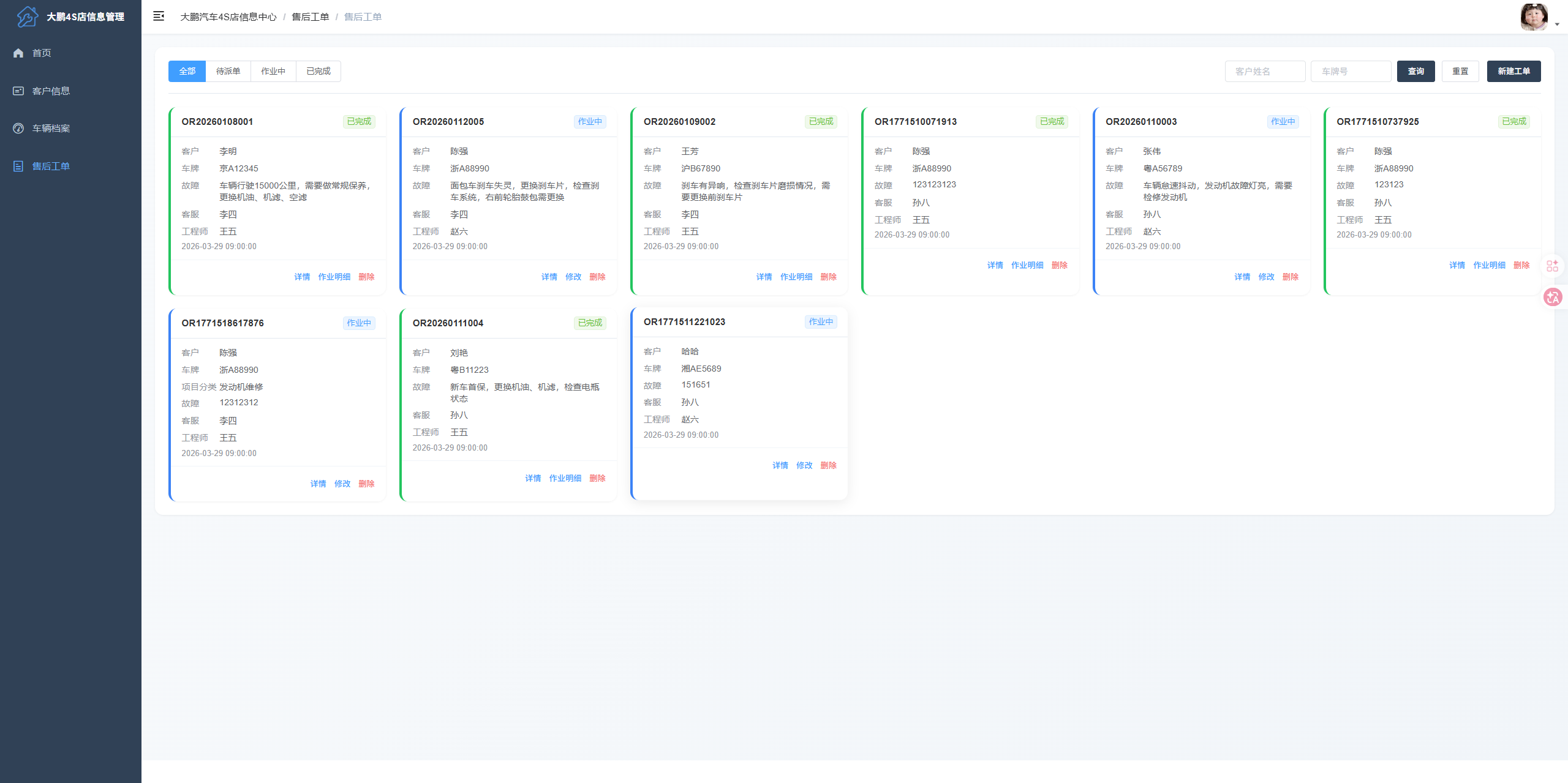The image size is (1568, 783).
Task: Click 删除 on order OR1771510071913
Action: point(1060,265)
